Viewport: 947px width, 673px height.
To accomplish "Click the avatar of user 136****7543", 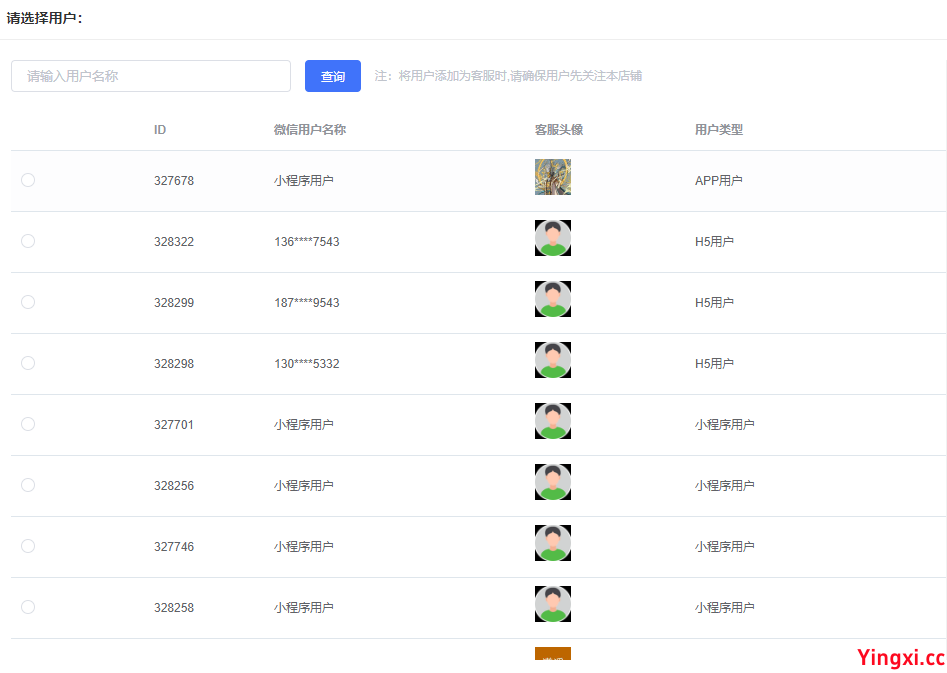I will [552, 238].
